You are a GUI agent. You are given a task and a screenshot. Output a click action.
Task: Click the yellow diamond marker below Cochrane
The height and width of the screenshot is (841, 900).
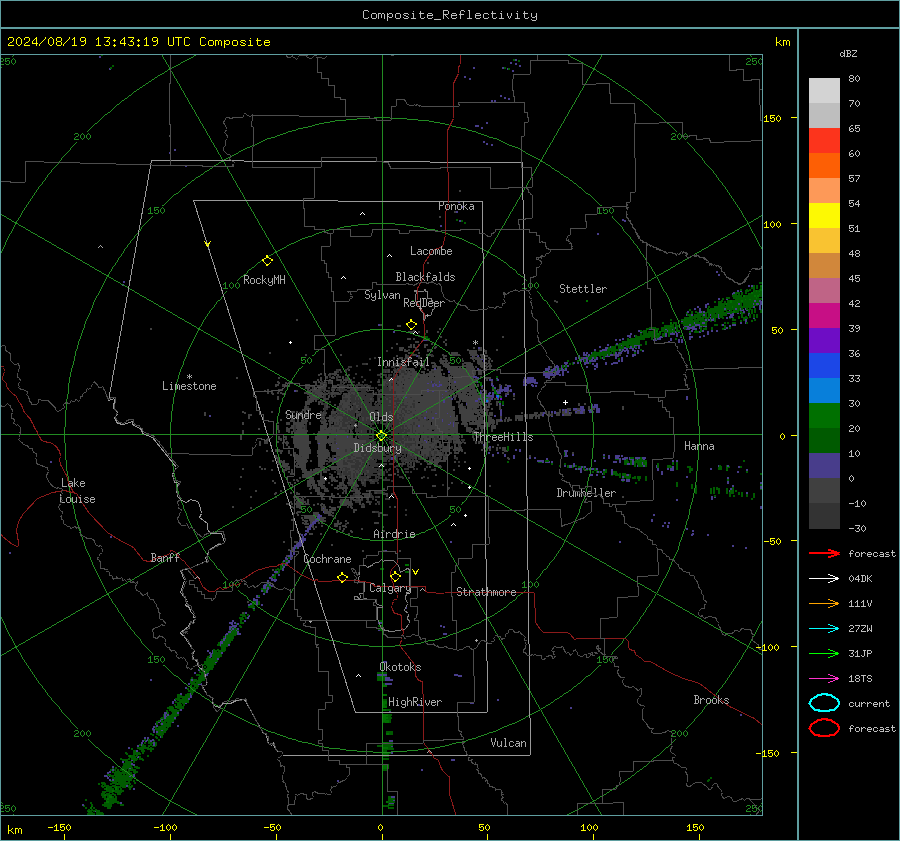(x=343, y=577)
